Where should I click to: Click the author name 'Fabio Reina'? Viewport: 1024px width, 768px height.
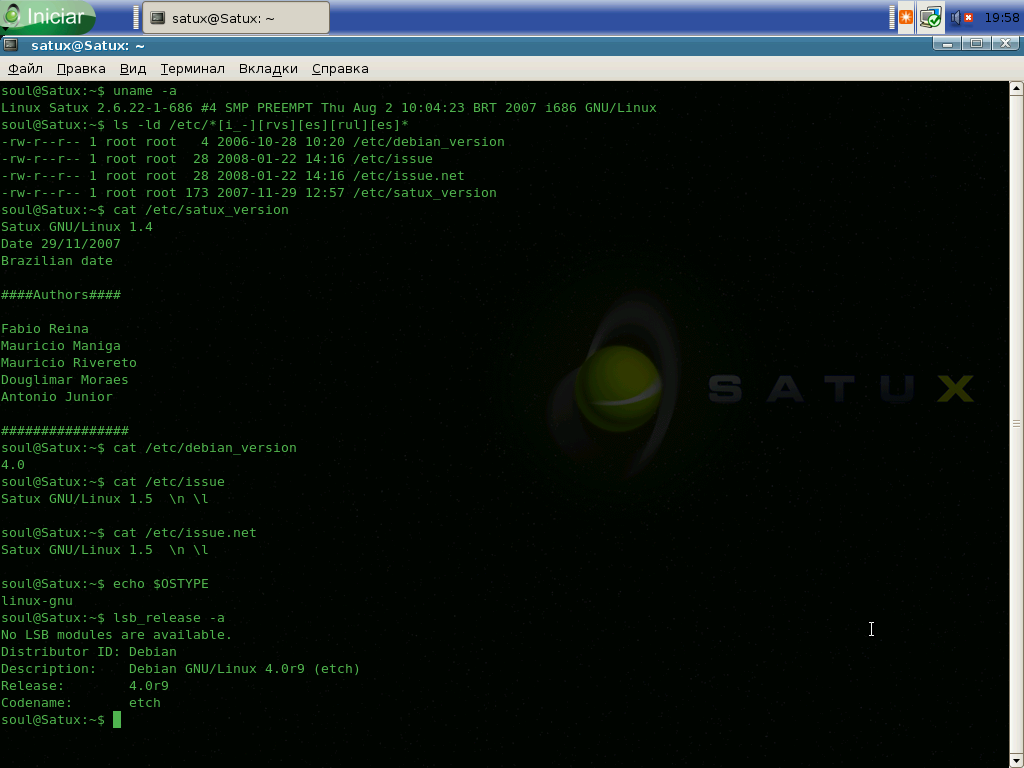coord(44,328)
